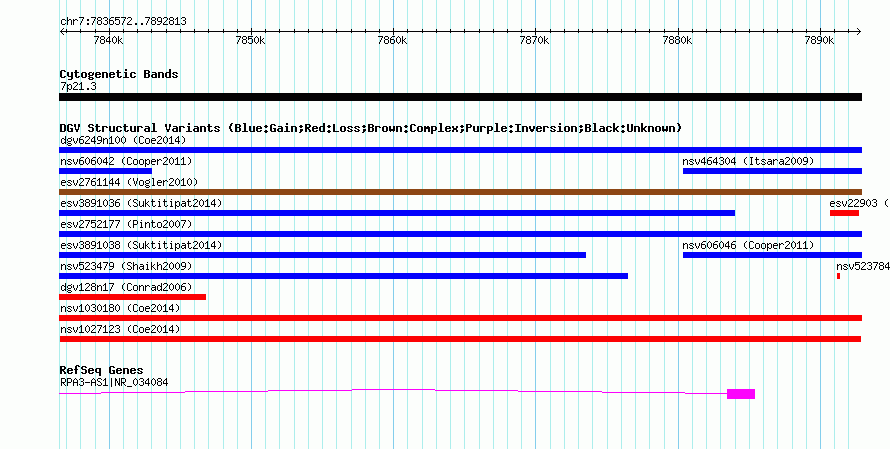Image resolution: width=890 pixels, height=449 pixels.
Task: Click the 7850k ruler tick label
Action: [x=250, y=41]
